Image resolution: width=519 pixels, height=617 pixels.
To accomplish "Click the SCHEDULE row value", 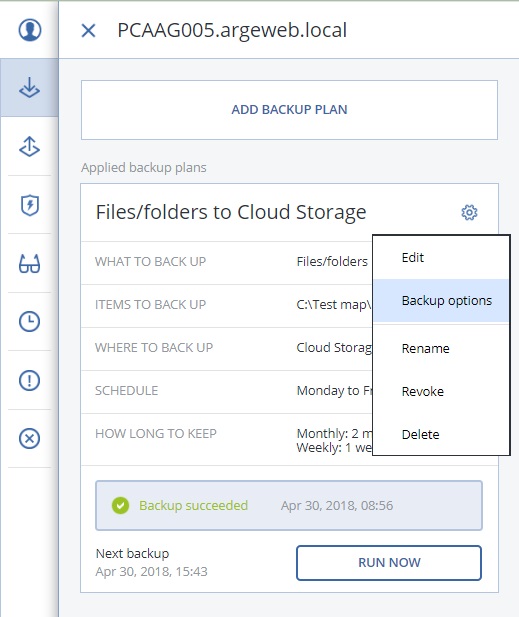I will (x=334, y=391).
